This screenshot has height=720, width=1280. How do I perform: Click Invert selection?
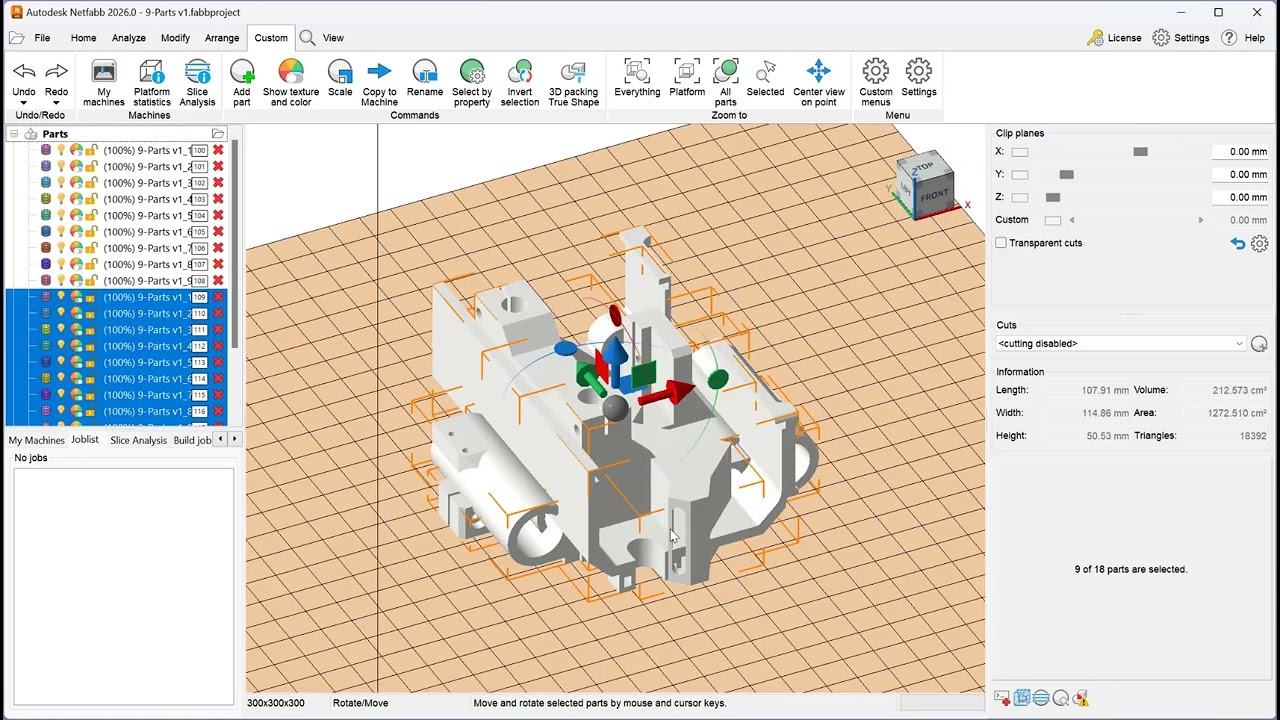coord(520,82)
